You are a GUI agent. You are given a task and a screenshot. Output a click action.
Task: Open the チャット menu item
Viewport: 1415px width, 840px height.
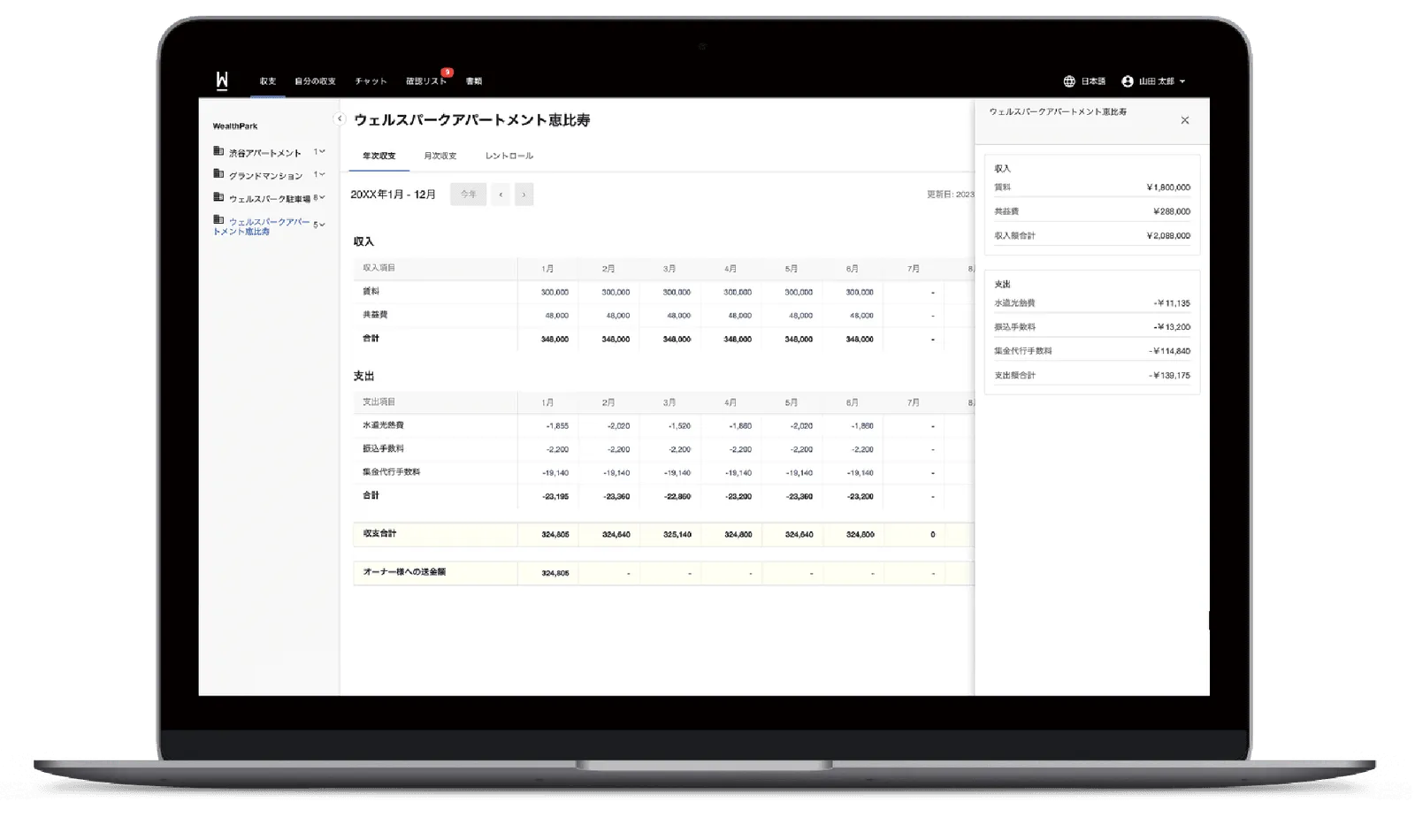371,81
